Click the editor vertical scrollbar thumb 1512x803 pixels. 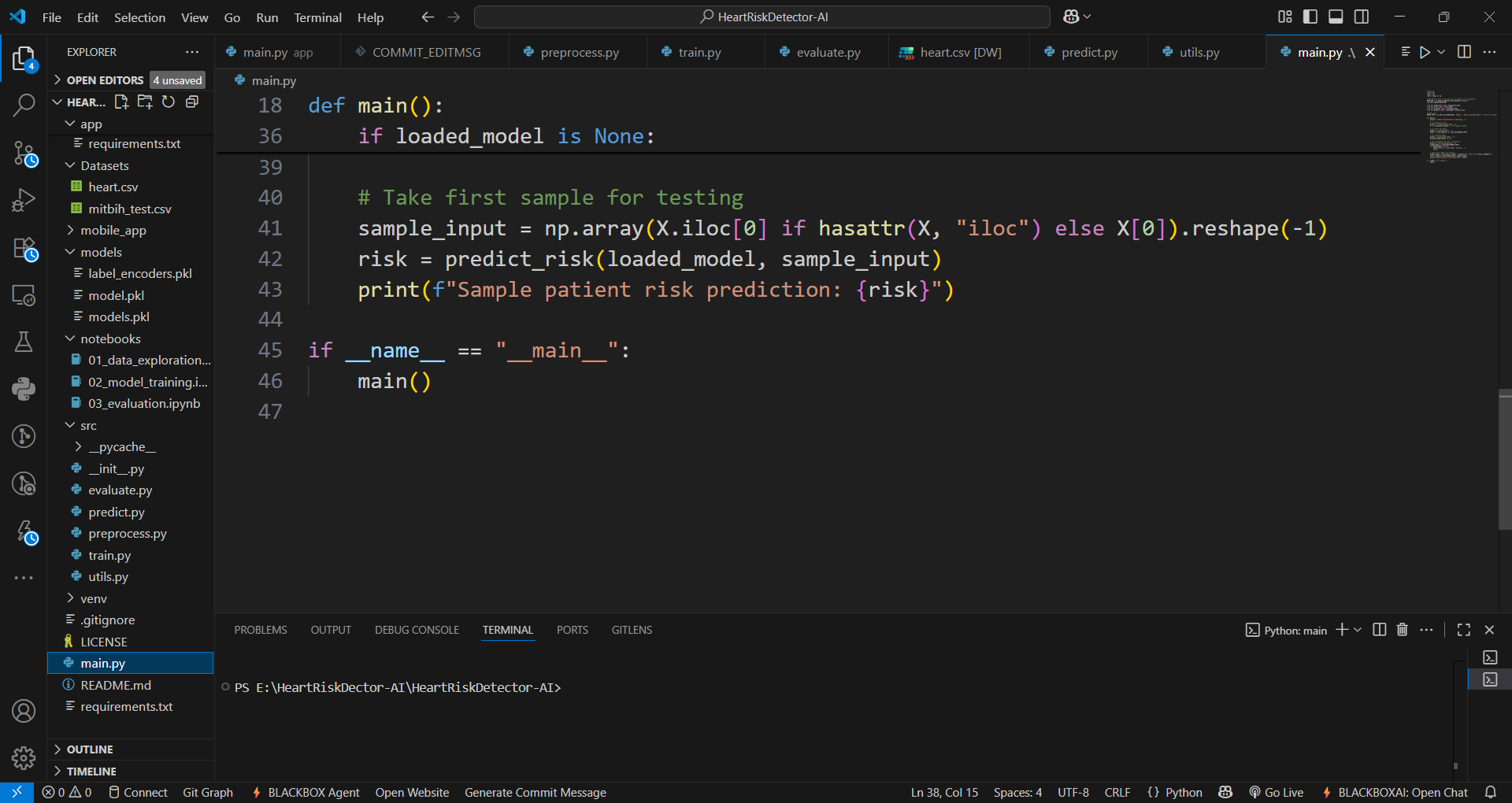[1505, 460]
